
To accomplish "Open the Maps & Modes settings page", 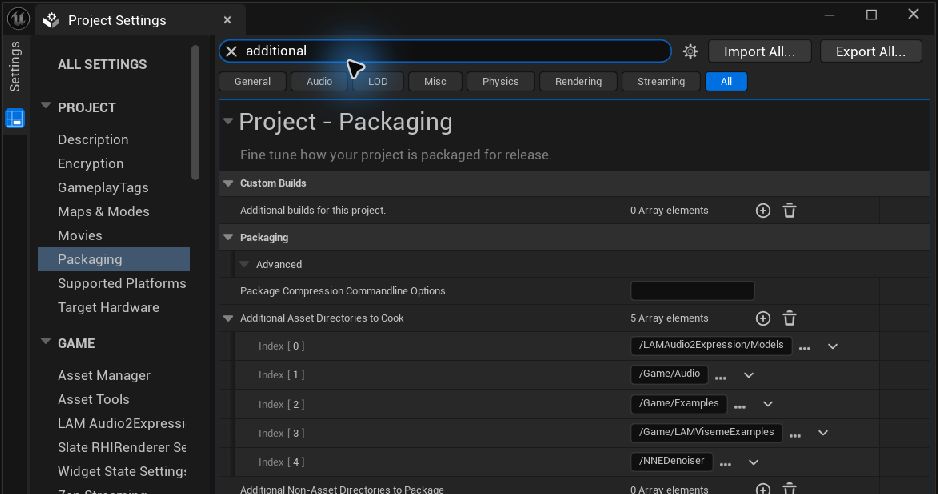I will click(x=103, y=211).
